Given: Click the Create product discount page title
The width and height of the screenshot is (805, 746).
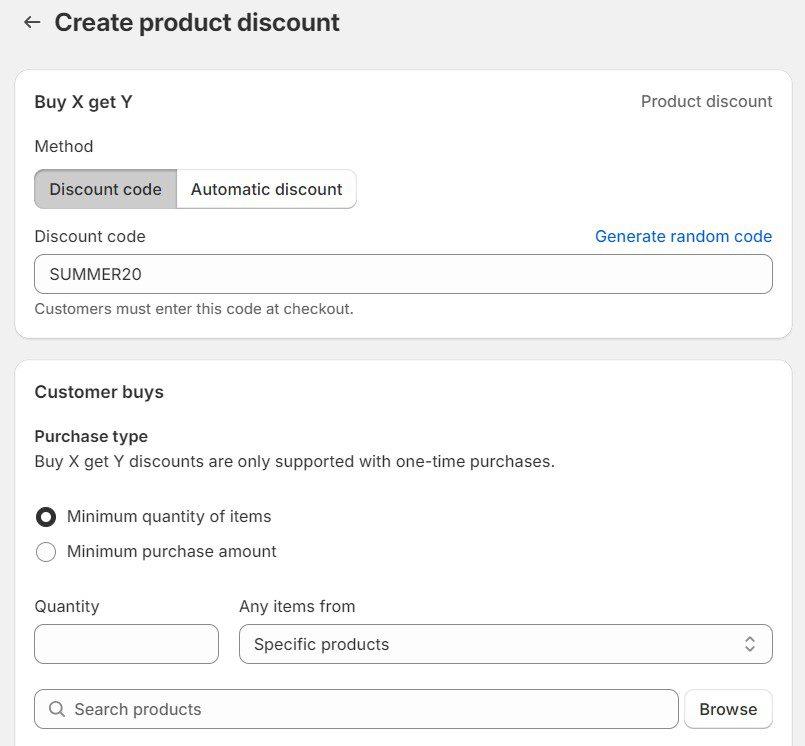Looking at the screenshot, I should coord(197,22).
